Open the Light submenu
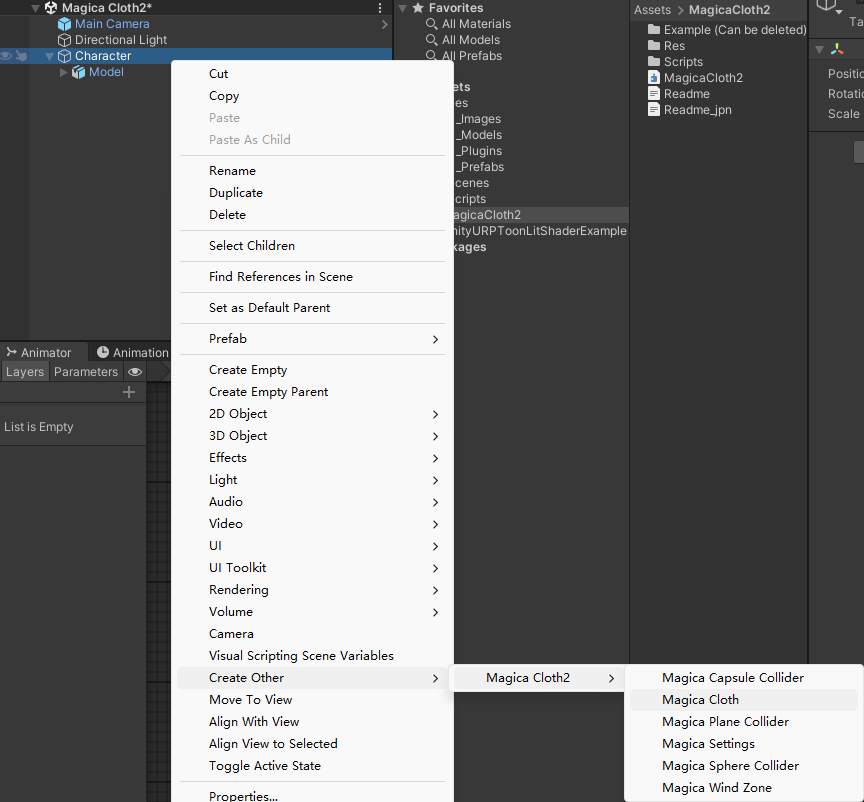Image resolution: width=864 pixels, height=802 pixels. pyautogui.click(x=312, y=480)
